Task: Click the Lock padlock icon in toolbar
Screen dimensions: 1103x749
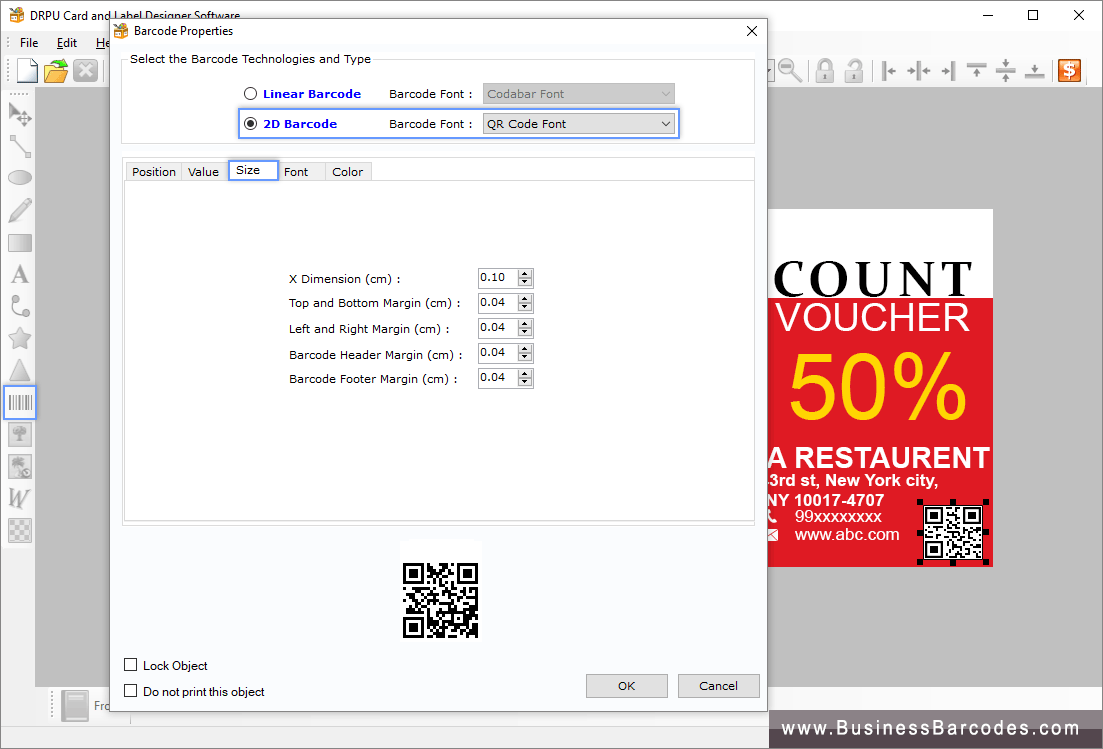Action: tap(824, 70)
